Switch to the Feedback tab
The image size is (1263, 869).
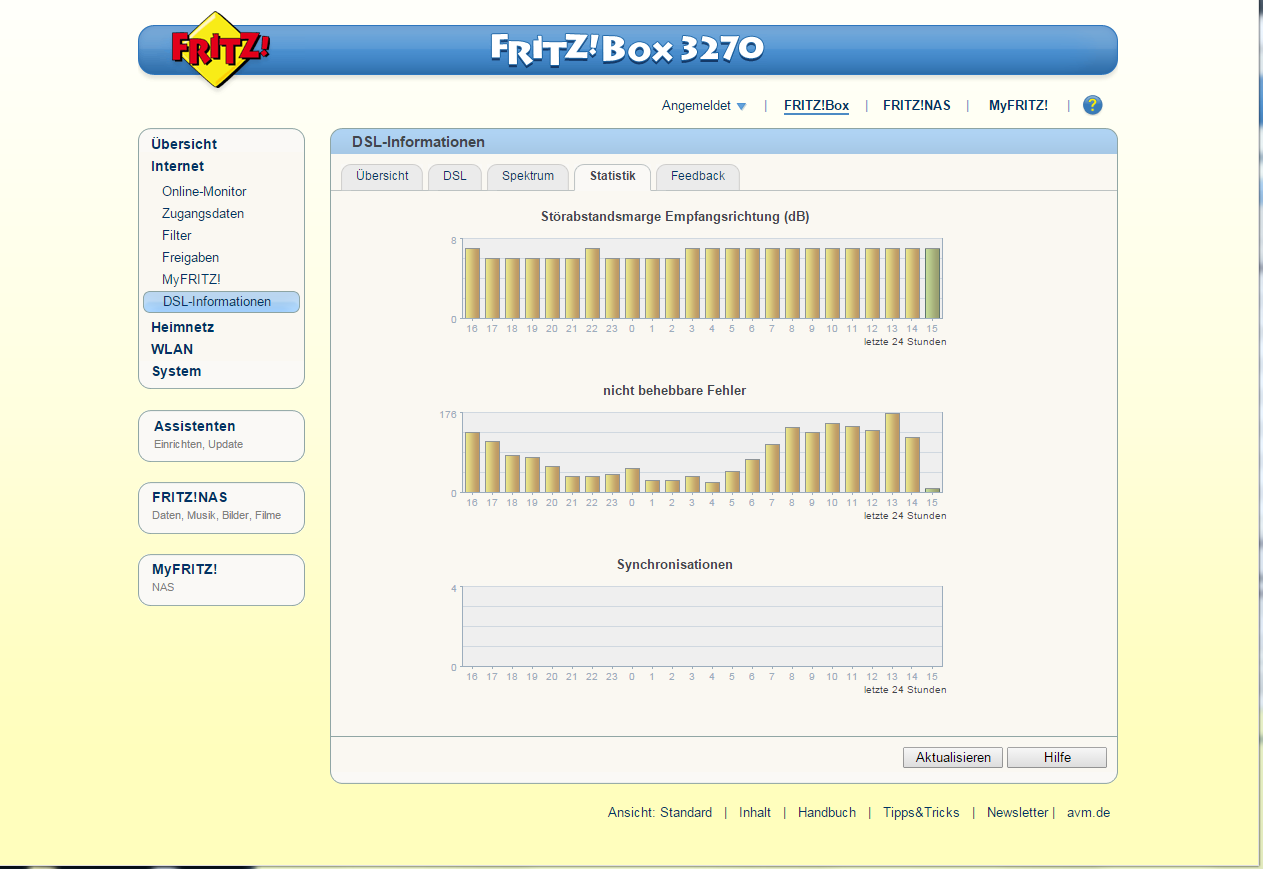tap(698, 176)
